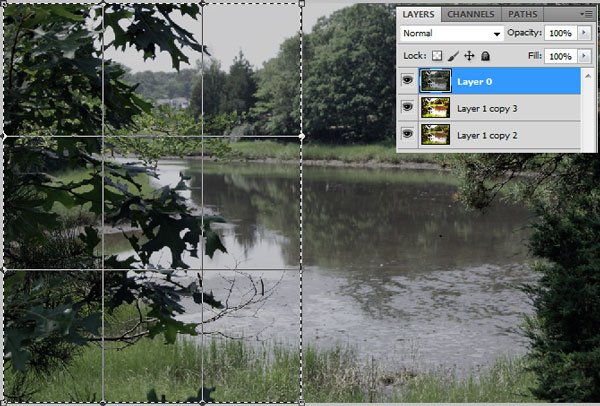Switch to the Channels tab
This screenshot has height=406, width=600.
471,15
